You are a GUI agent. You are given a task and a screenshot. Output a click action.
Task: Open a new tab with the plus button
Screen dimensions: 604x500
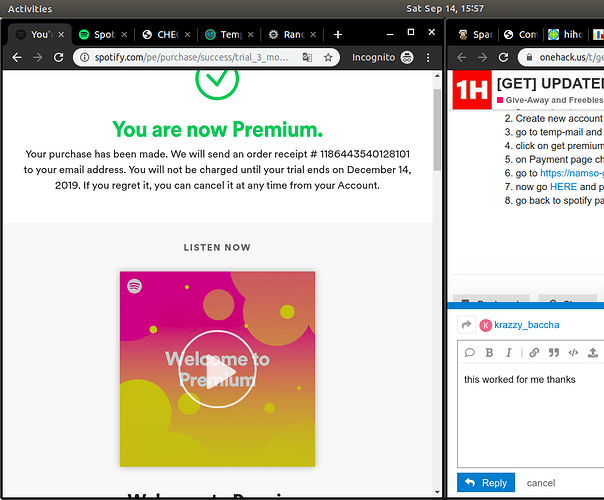[337, 34]
